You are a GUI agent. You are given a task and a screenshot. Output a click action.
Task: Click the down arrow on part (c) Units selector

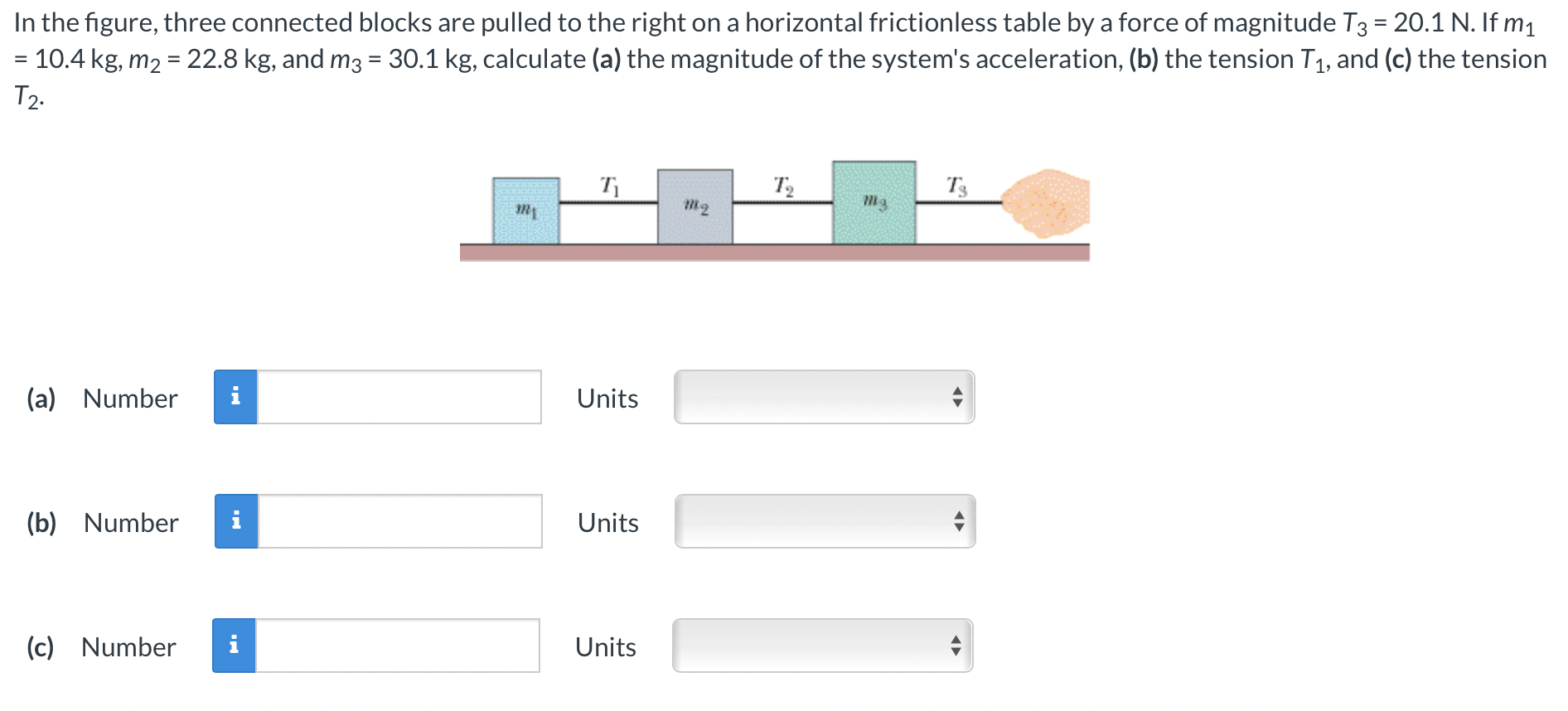point(955,653)
